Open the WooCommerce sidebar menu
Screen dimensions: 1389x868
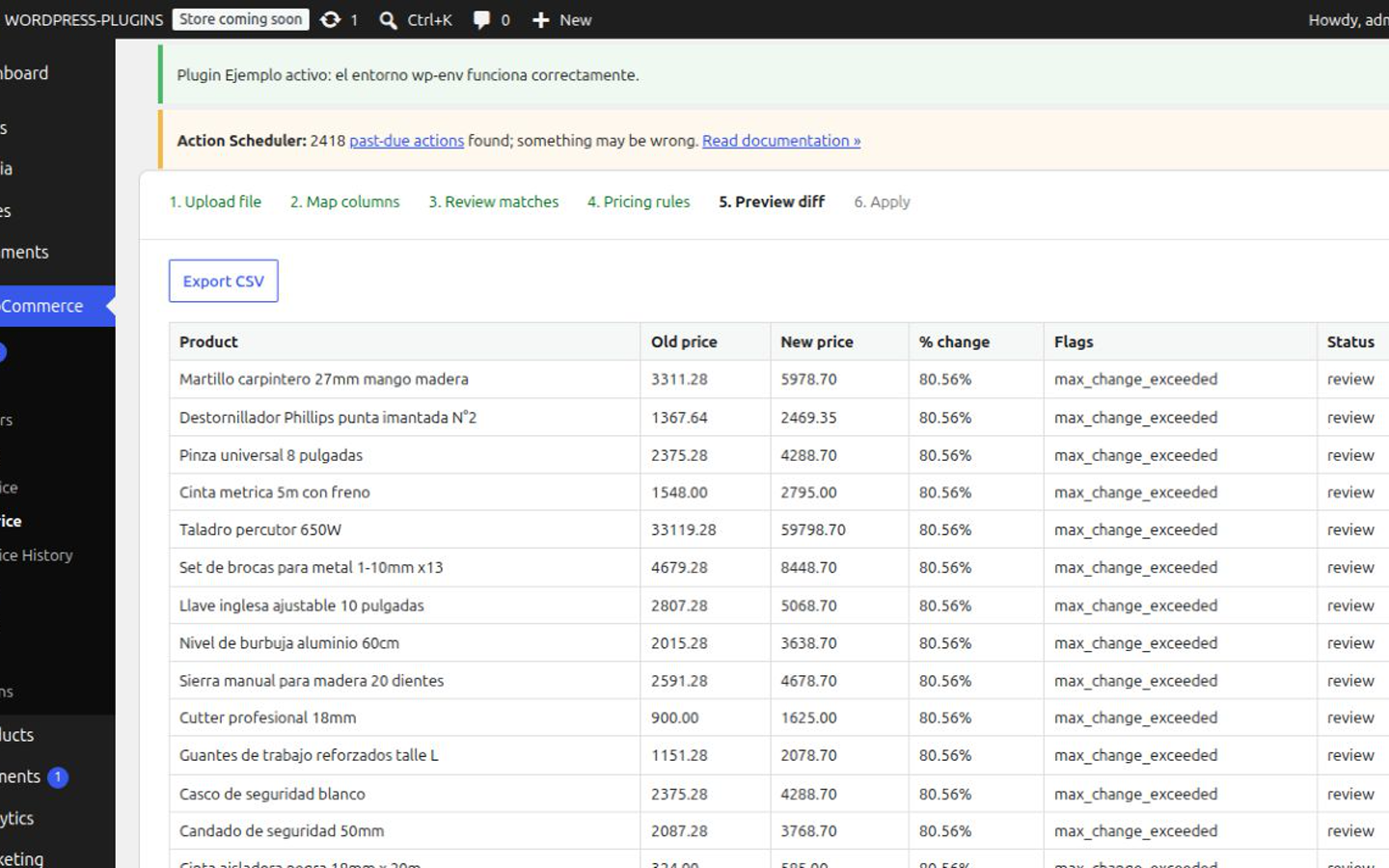coord(57,306)
